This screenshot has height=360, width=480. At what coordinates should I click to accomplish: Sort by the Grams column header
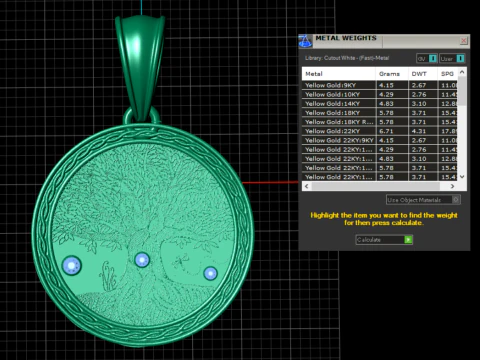(392, 74)
